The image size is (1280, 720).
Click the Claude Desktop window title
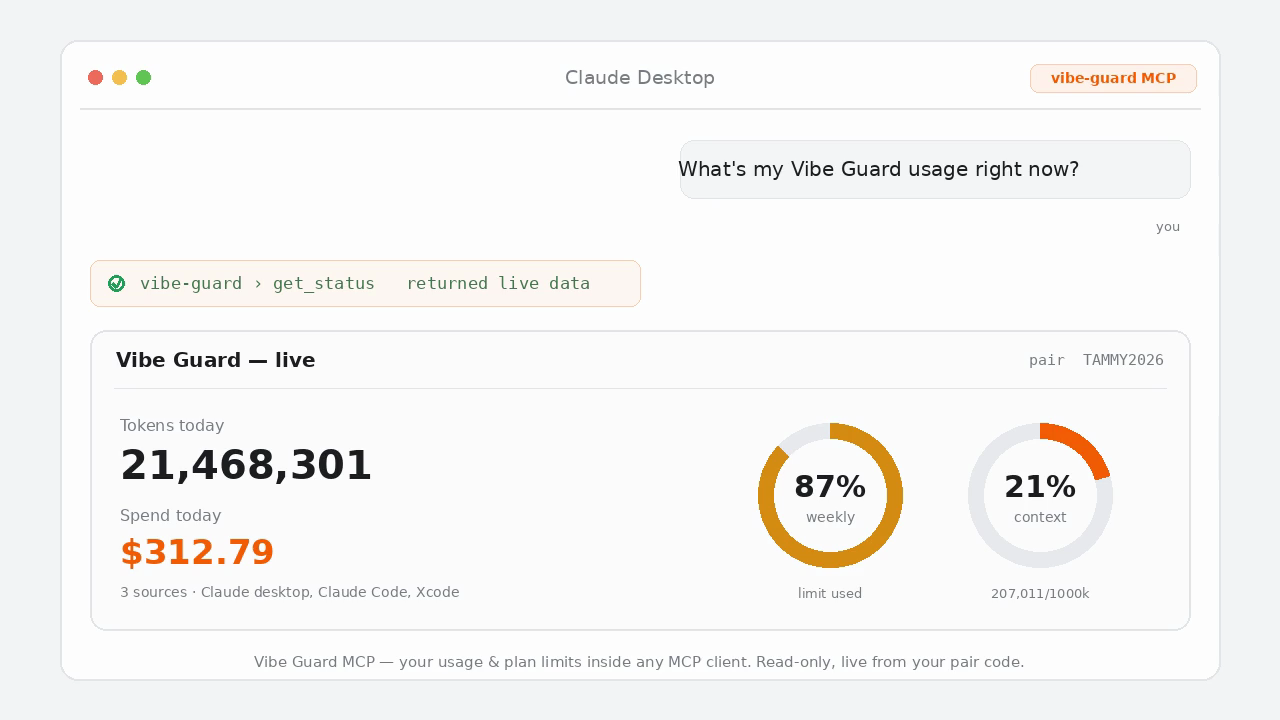coord(640,78)
